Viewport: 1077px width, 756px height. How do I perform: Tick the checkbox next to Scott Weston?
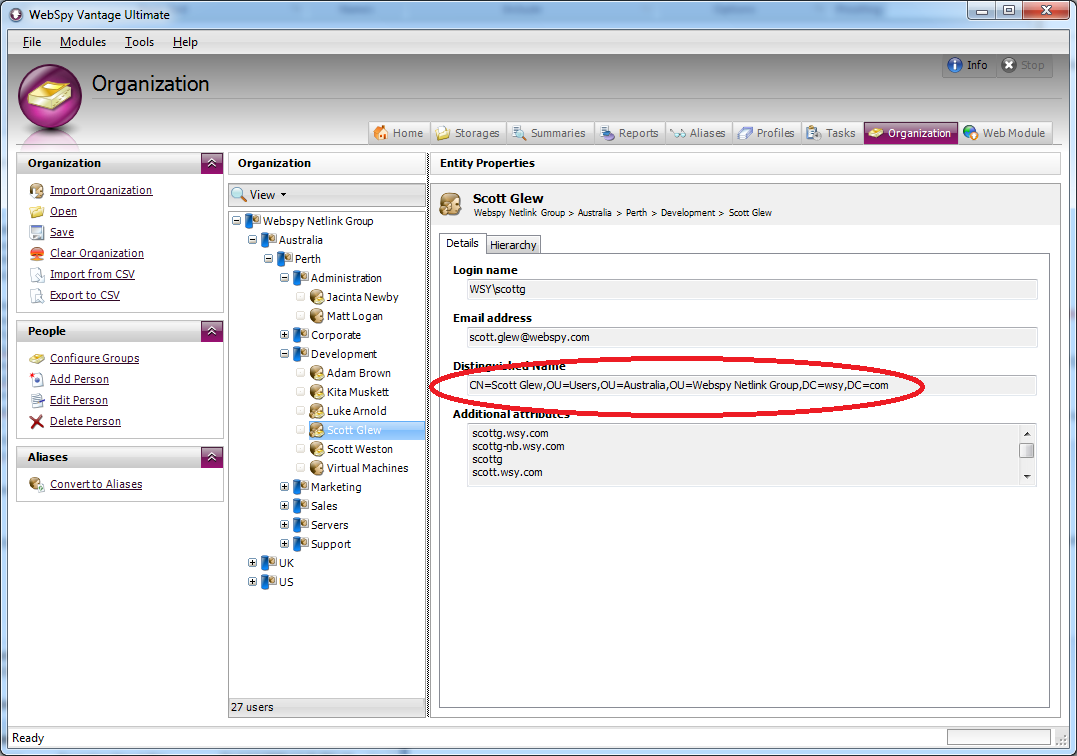(300, 448)
